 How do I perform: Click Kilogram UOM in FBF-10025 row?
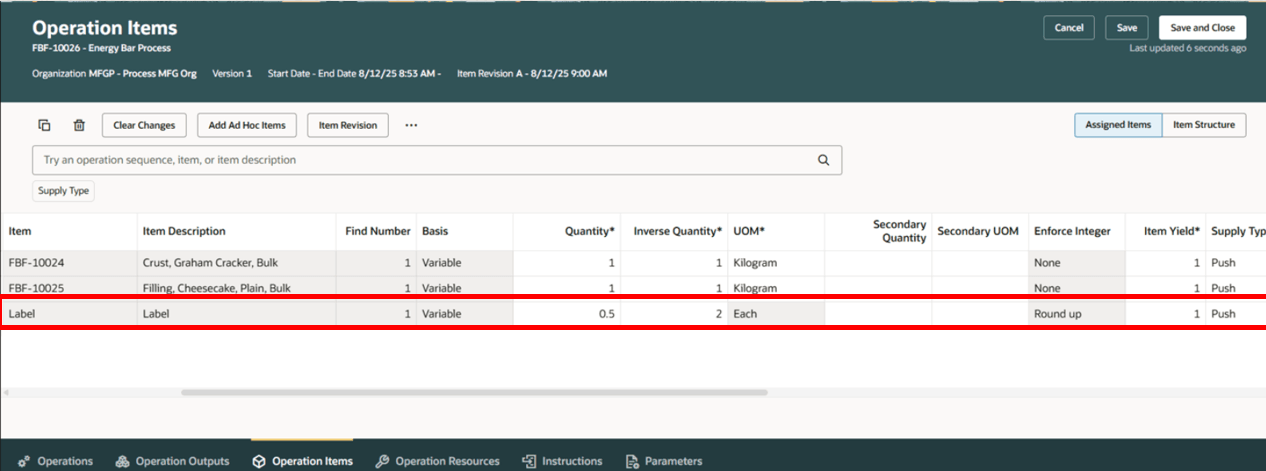click(x=775, y=288)
